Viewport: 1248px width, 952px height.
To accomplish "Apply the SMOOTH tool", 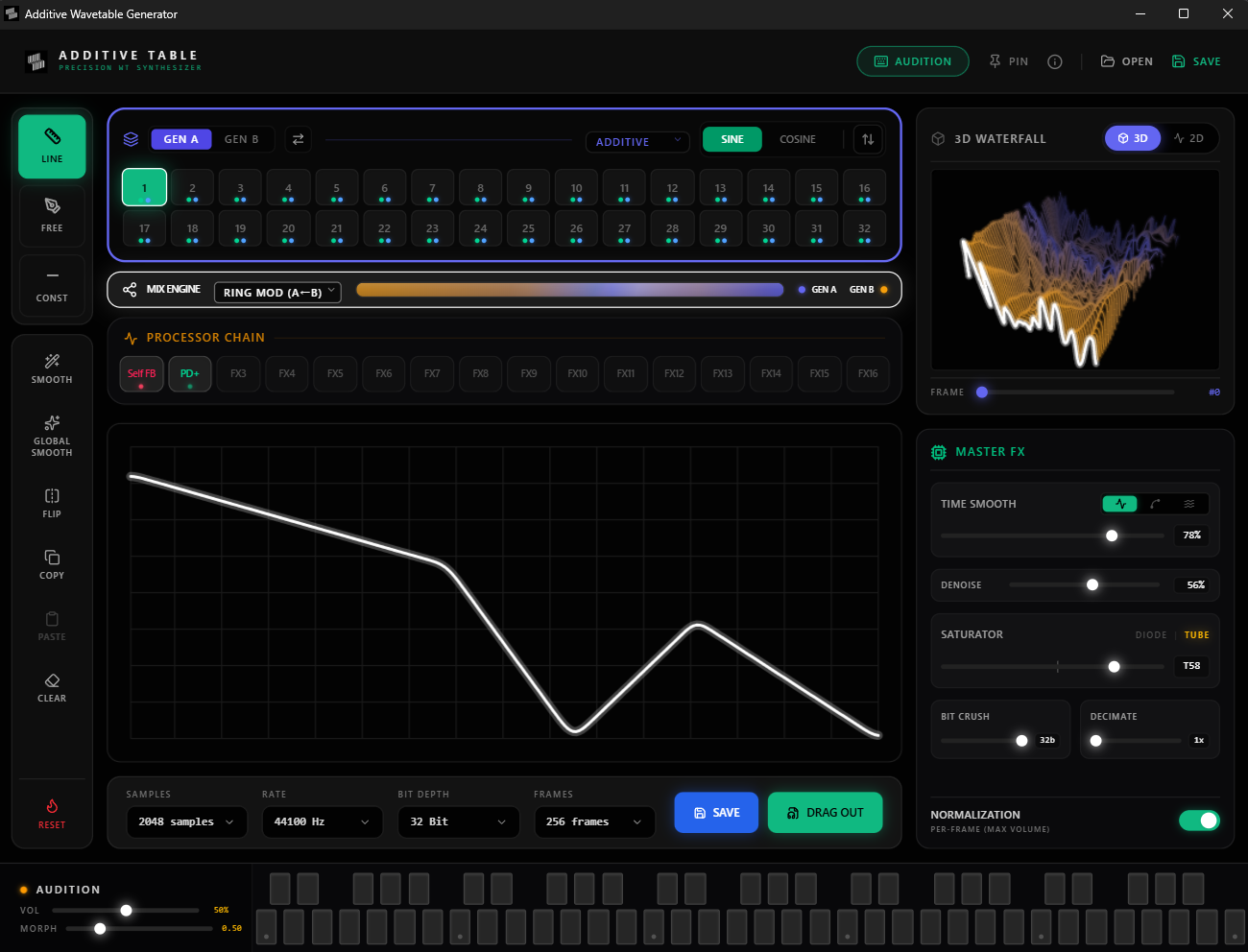I will (x=52, y=369).
